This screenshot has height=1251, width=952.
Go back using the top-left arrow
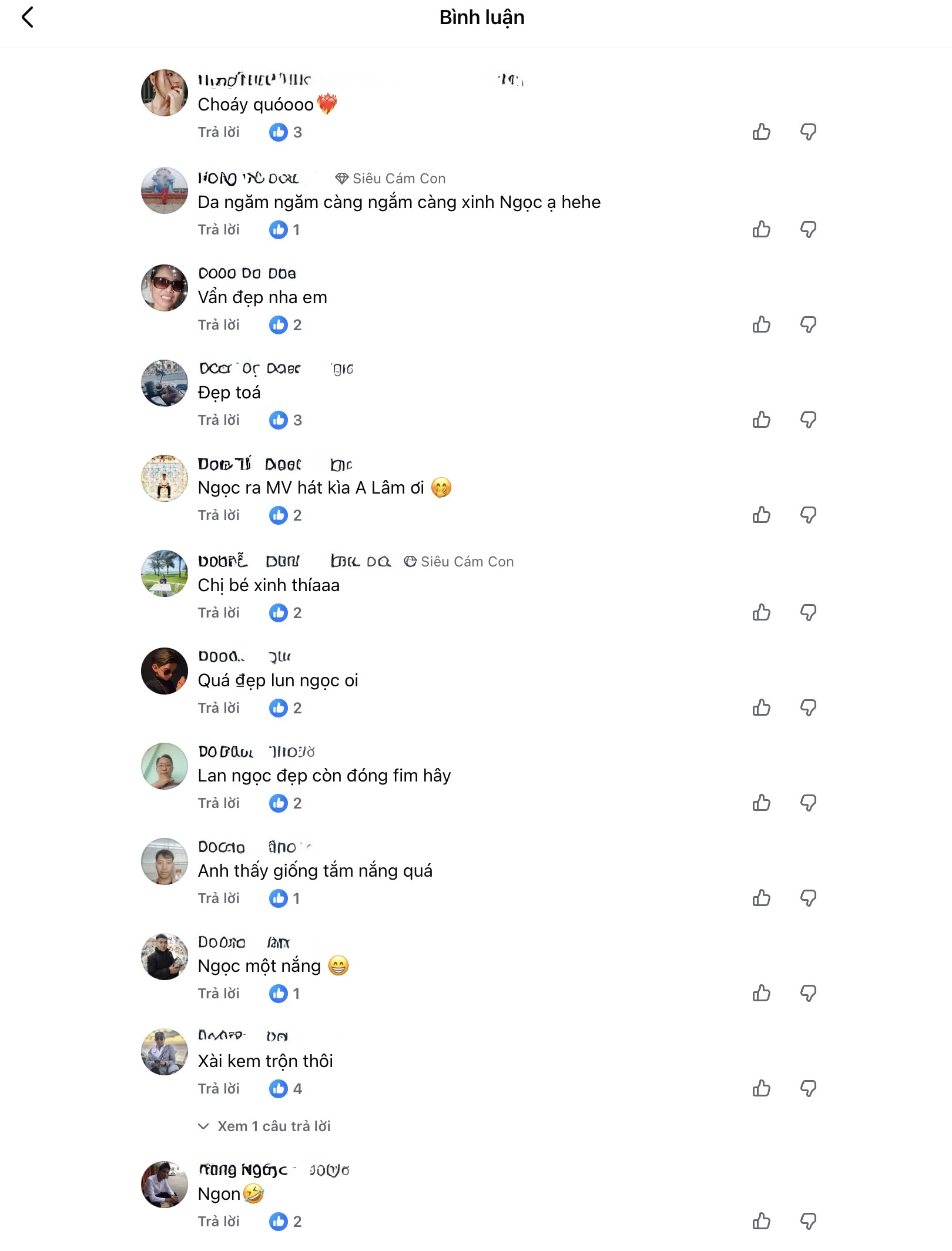tap(28, 18)
